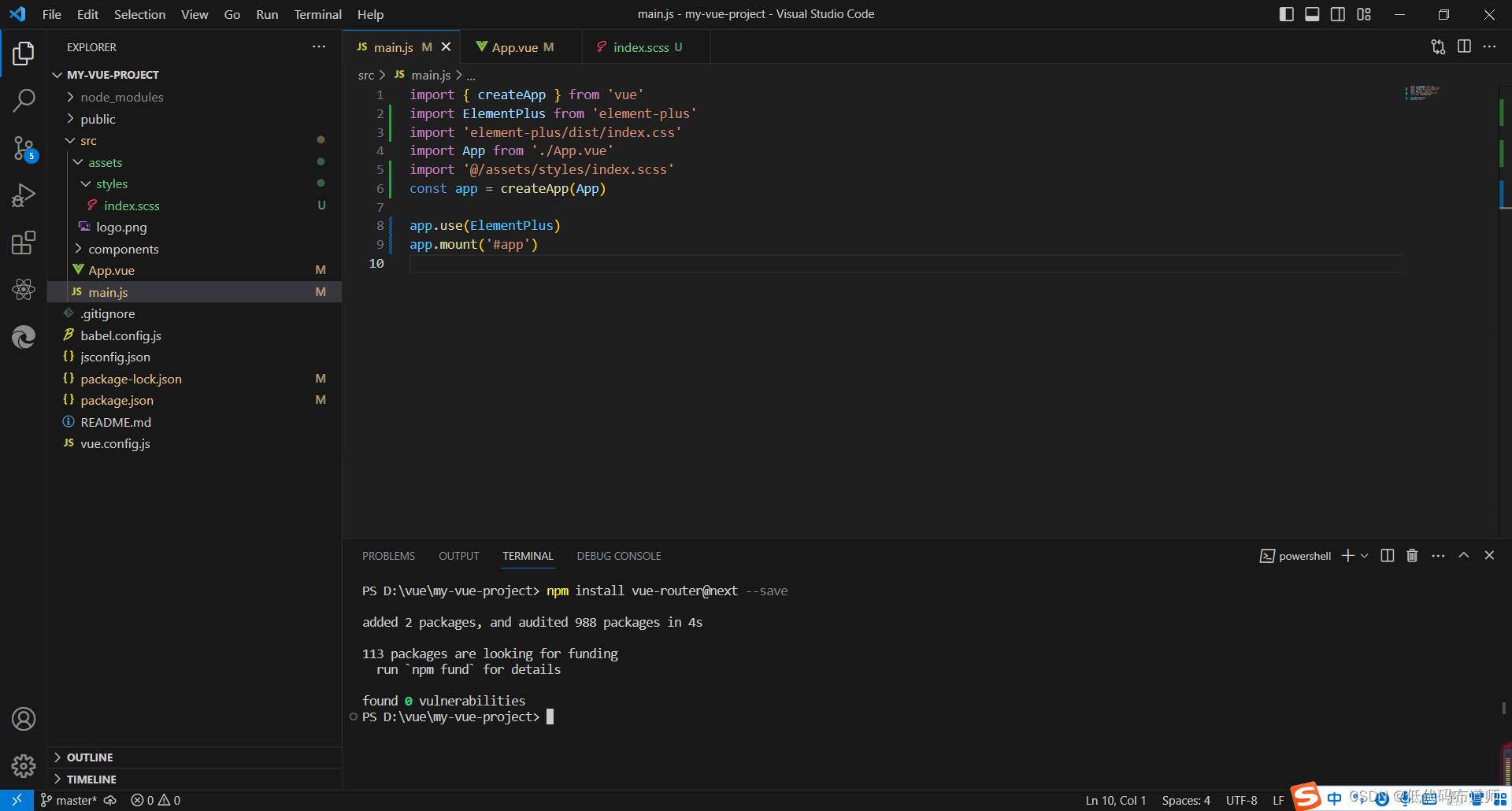The width and height of the screenshot is (1512, 811).
Task: Click in the terminal prompt input line
Action: click(550, 717)
